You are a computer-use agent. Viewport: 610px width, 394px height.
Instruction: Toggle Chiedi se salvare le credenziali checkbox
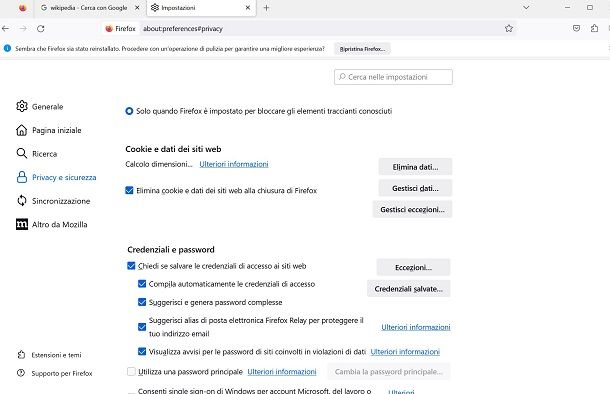pyautogui.click(x=131, y=266)
